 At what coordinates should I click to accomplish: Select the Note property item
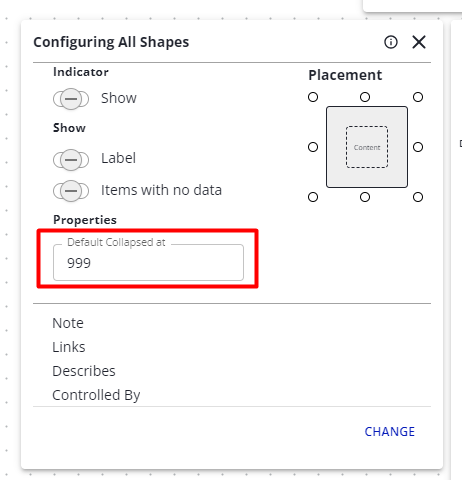pos(68,323)
